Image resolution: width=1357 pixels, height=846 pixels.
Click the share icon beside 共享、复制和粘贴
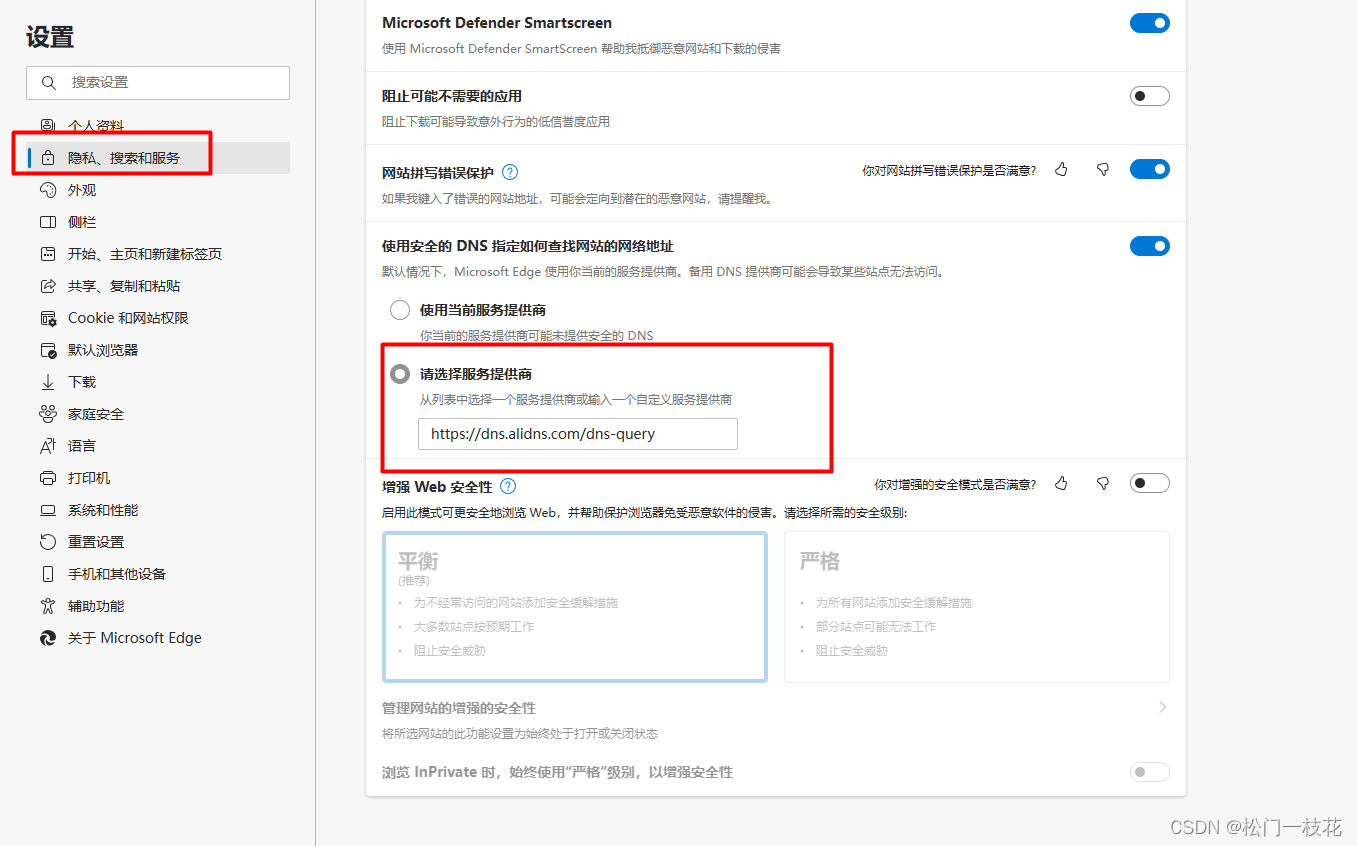pyautogui.click(x=48, y=286)
